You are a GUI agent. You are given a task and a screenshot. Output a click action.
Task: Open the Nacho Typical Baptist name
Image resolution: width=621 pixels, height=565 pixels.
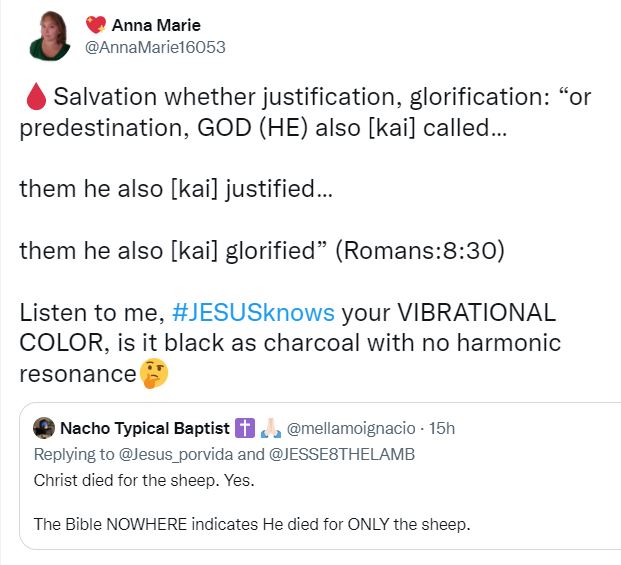click(x=143, y=429)
